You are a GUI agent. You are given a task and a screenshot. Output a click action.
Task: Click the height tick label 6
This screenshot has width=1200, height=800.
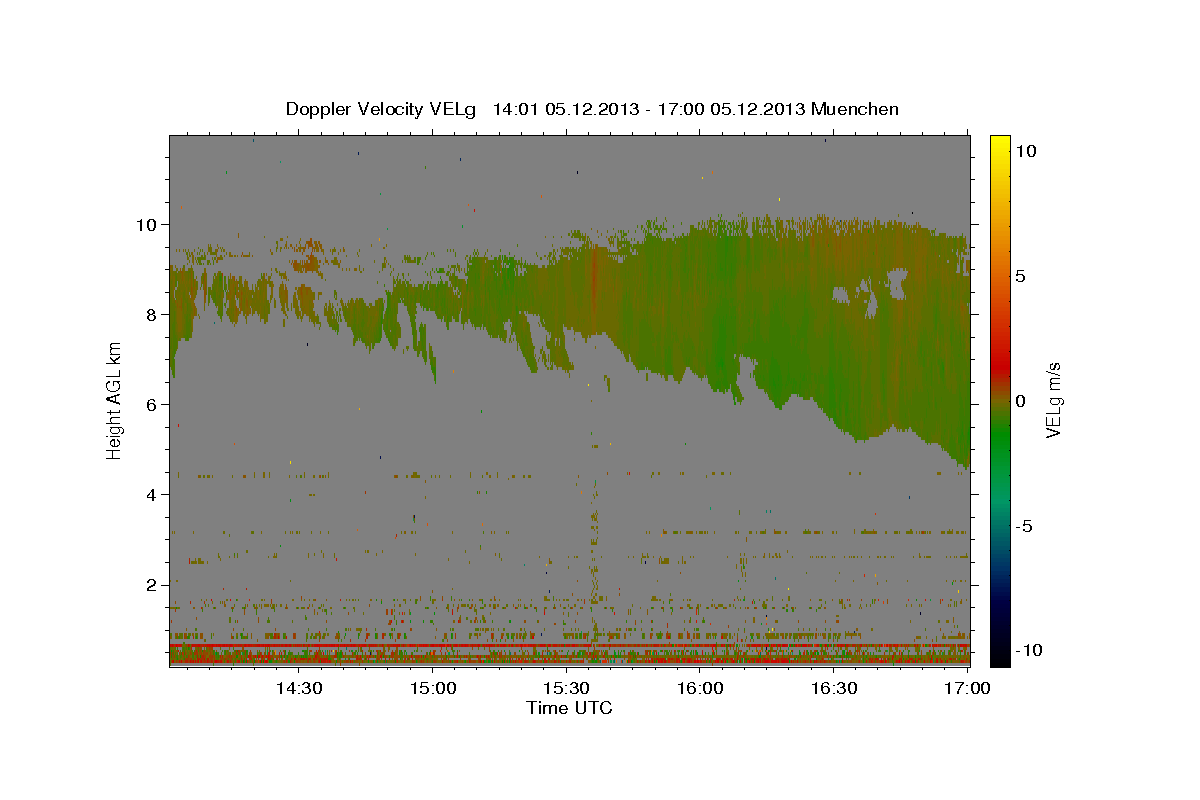coord(150,404)
